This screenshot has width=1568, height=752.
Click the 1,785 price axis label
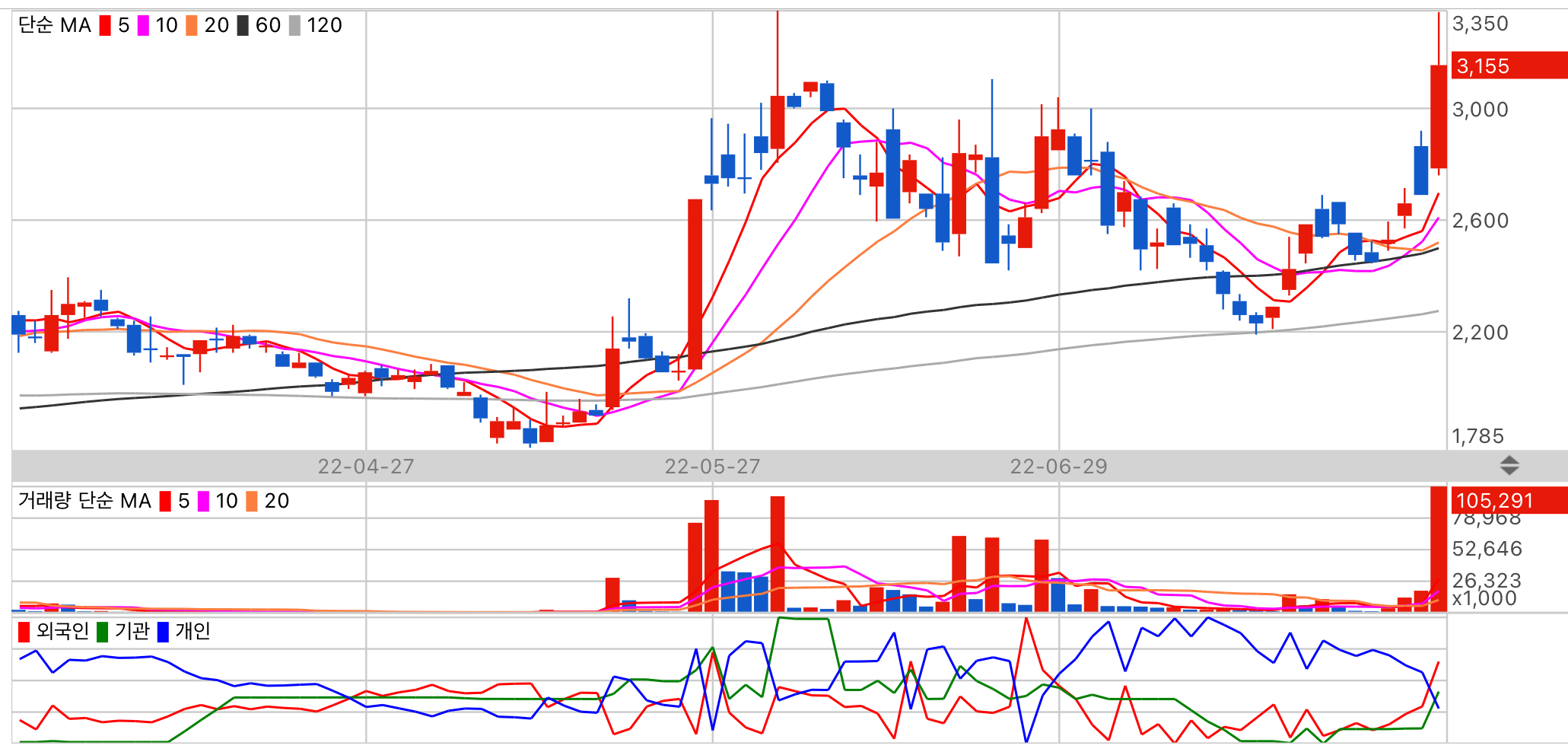click(x=1478, y=436)
